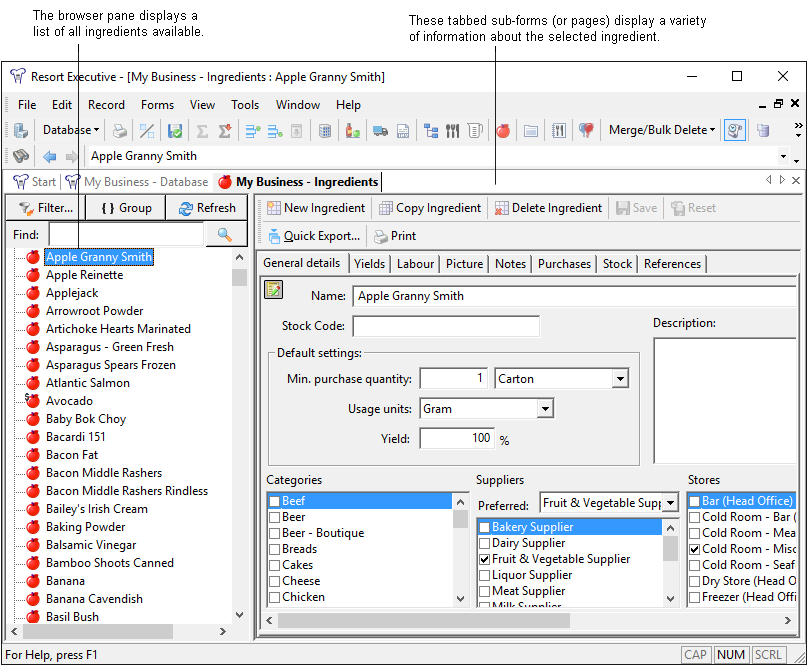Click the boxed cutlery menu toolbar icon
This screenshot has width=808, height=666.
pos(559,130)
